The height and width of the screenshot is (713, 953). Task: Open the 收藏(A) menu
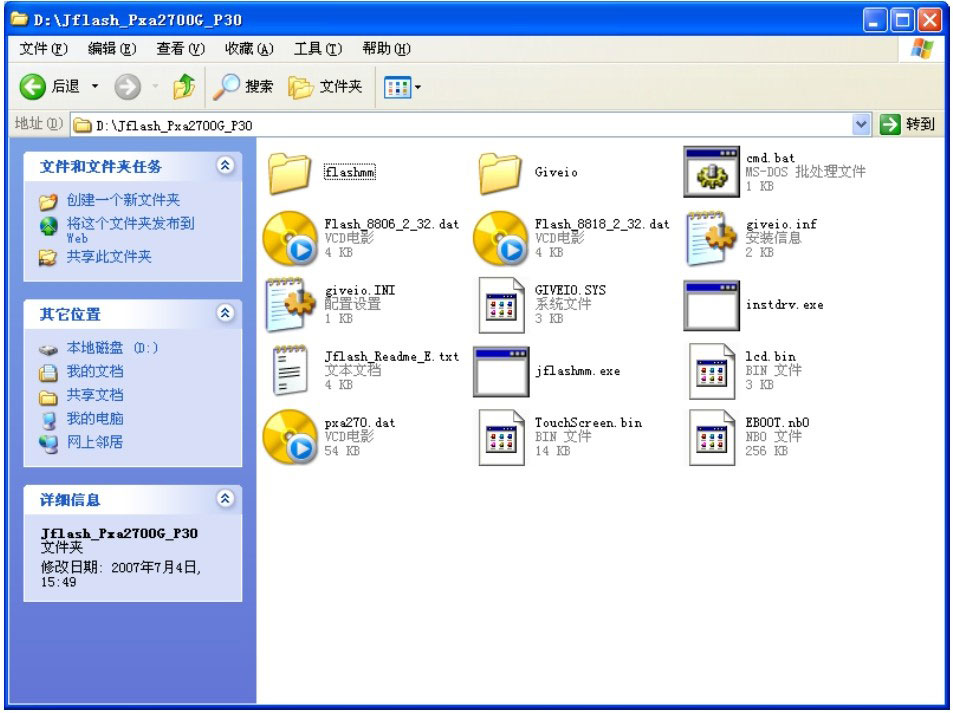[249, 49]
